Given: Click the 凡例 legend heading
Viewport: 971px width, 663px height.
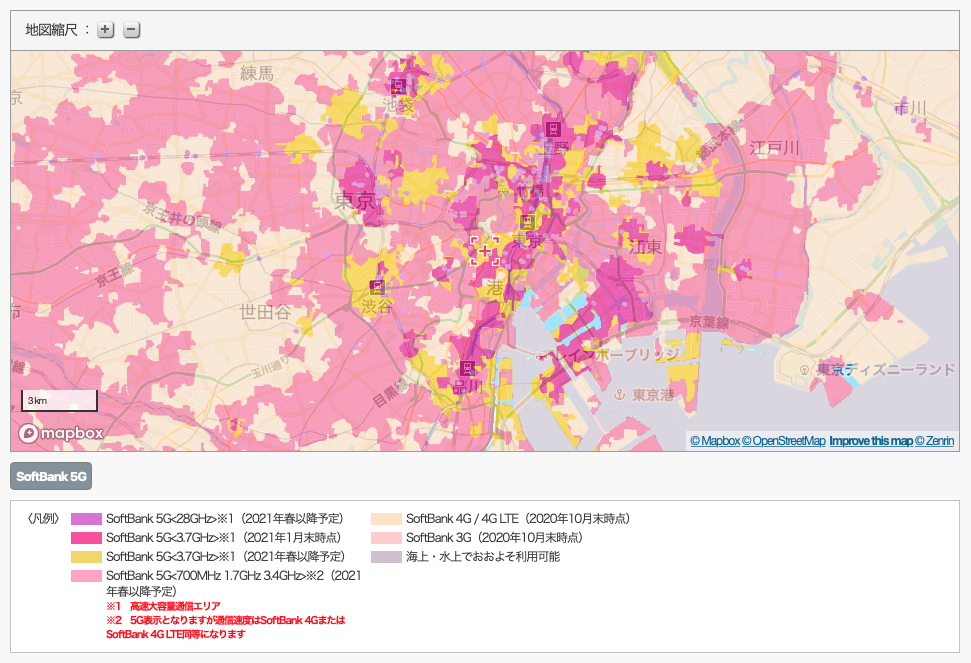Looking at the screenshot, I should [43, 519].
